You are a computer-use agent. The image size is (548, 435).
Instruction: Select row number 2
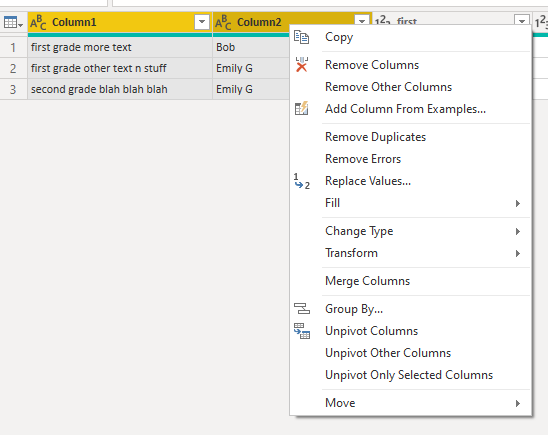pyautogui.click(x=13, y=68)
